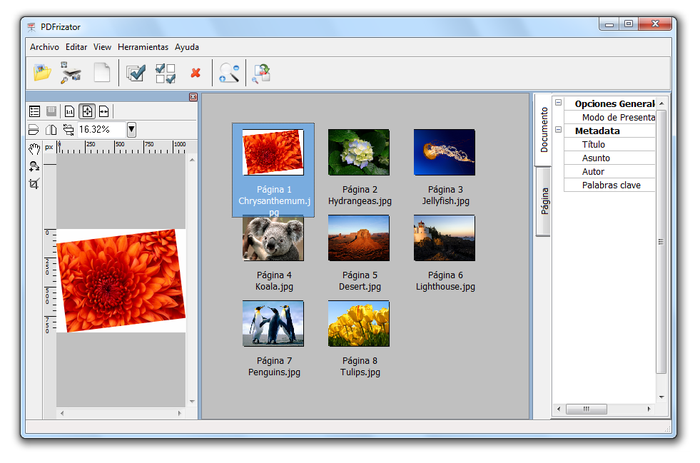Click the red X delete icon
The height and width of the screenshot is (463, 700).
[x=196, y=72]
